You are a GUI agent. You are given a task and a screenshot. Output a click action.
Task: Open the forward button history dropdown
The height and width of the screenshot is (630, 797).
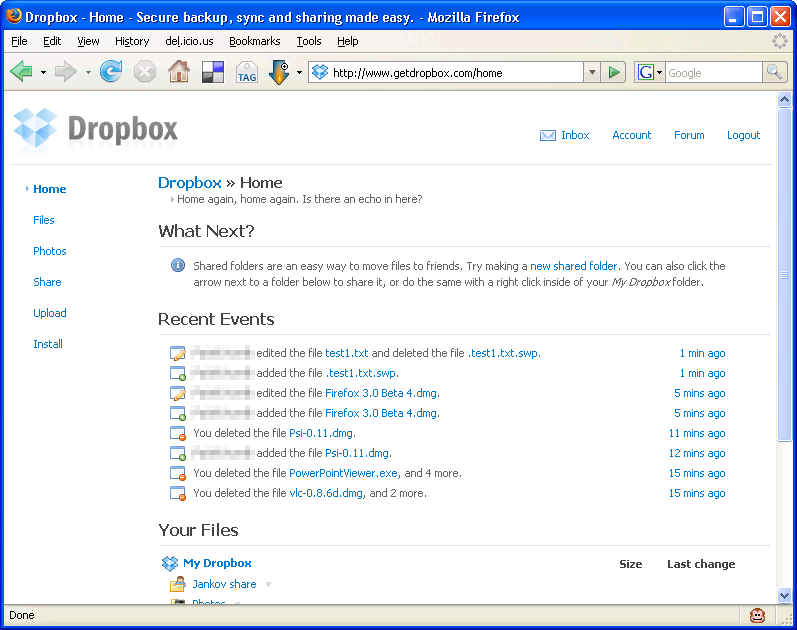pos(88,72)
